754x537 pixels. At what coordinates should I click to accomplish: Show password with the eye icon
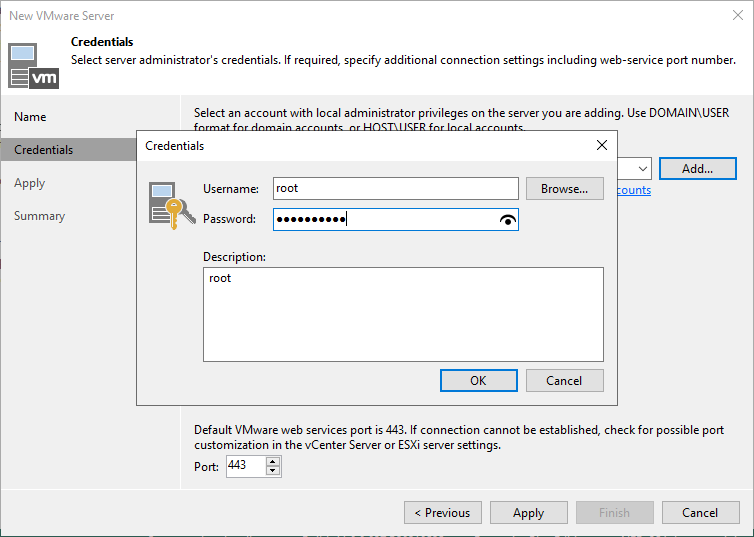(508, 220)
